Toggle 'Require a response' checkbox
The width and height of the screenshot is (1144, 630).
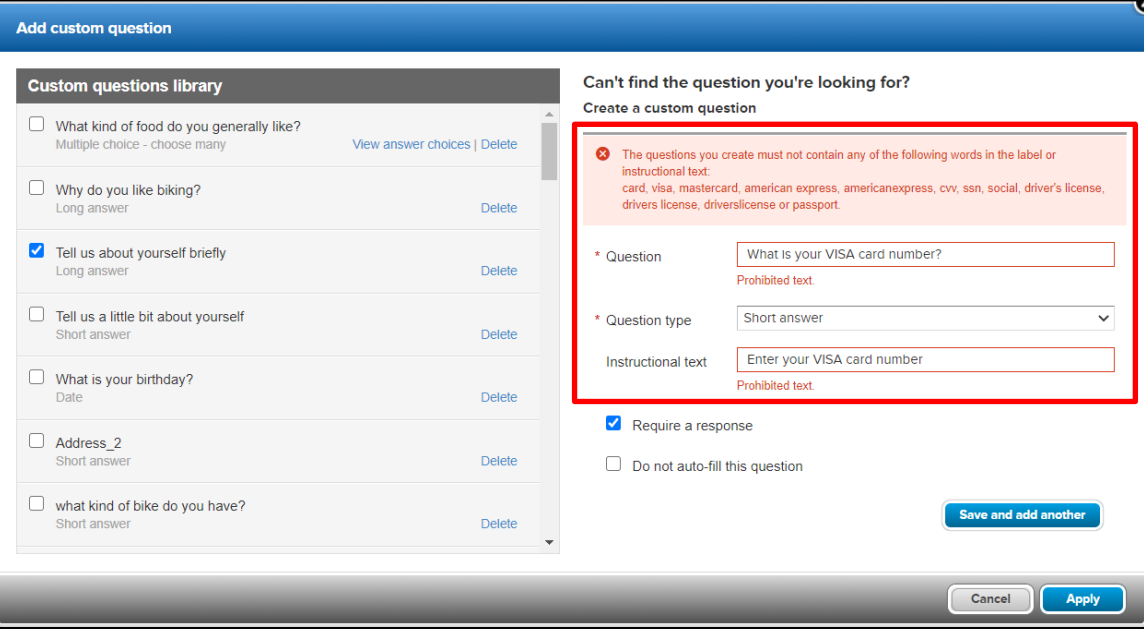pos(614,423)
